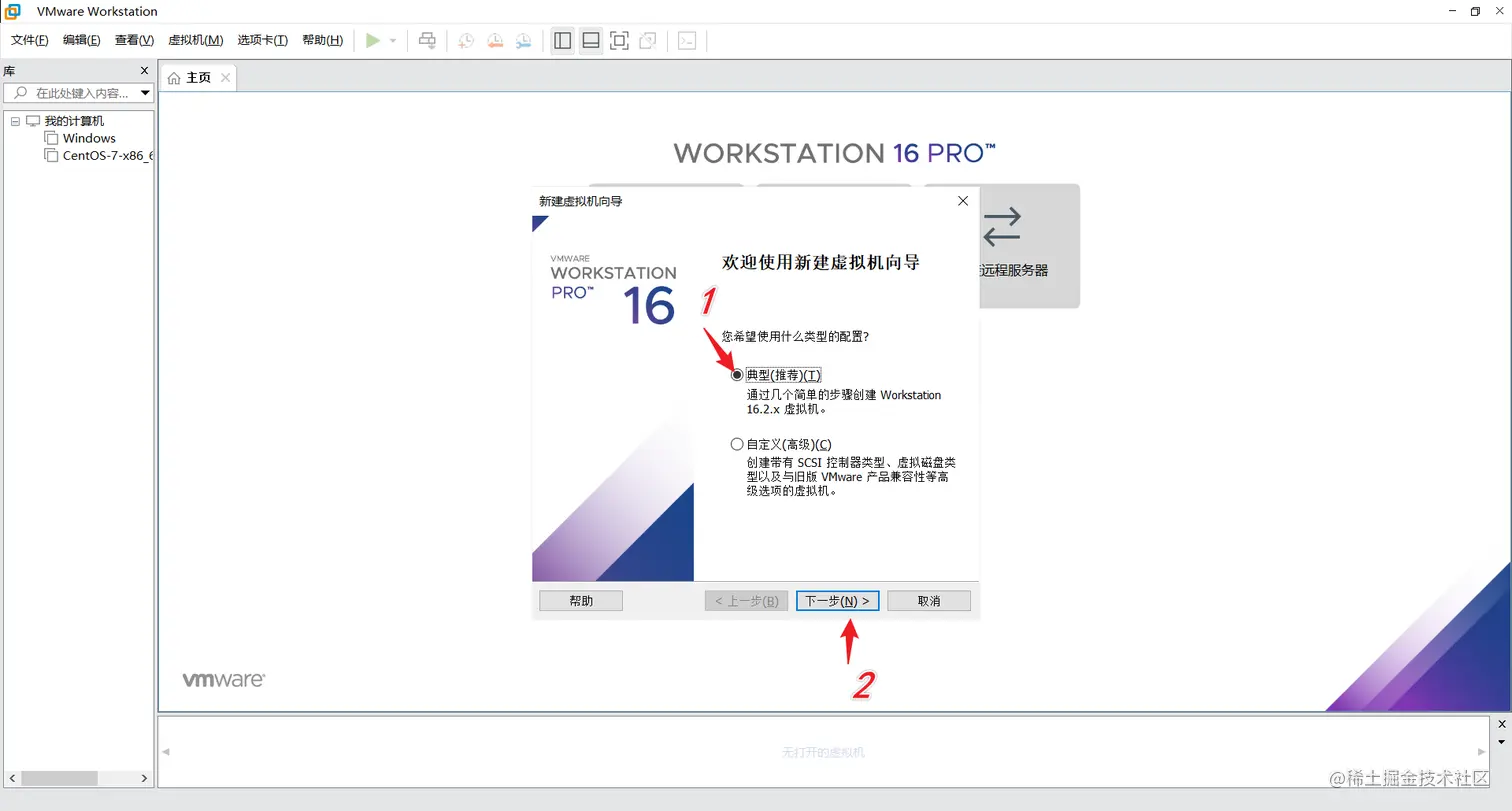Click the revert to snapshot icon
This screenshot has height=811, width=1512.
495,41
